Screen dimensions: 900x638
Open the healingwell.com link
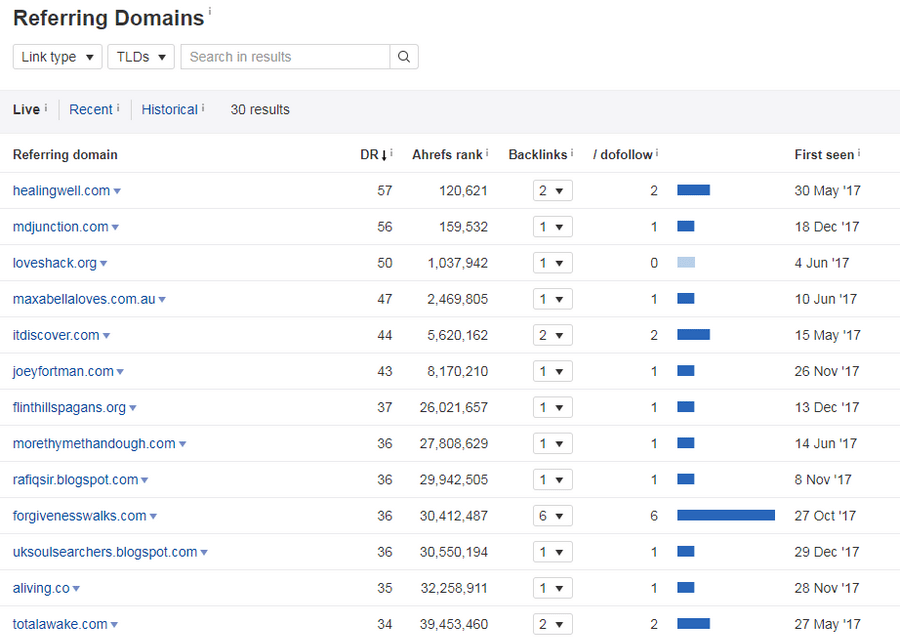tap(61, 190)
